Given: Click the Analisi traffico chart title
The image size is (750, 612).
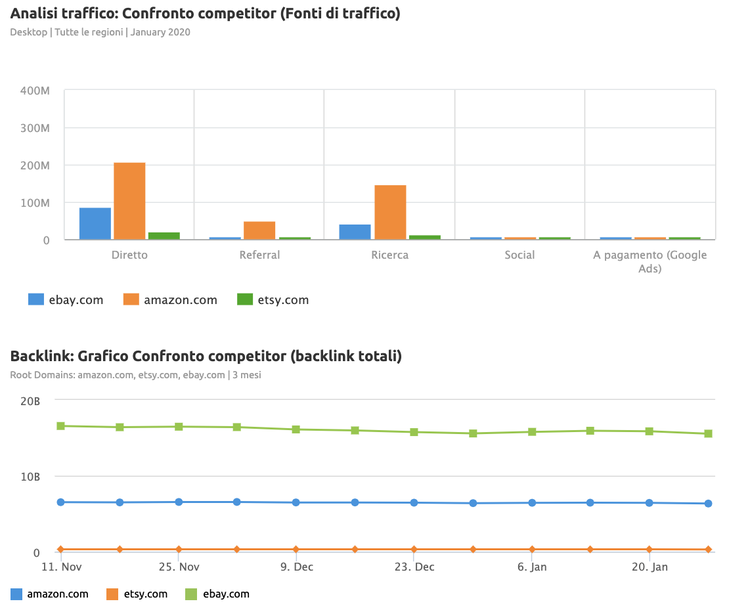Looking at the screenshot, I should (x=205, y=13).
